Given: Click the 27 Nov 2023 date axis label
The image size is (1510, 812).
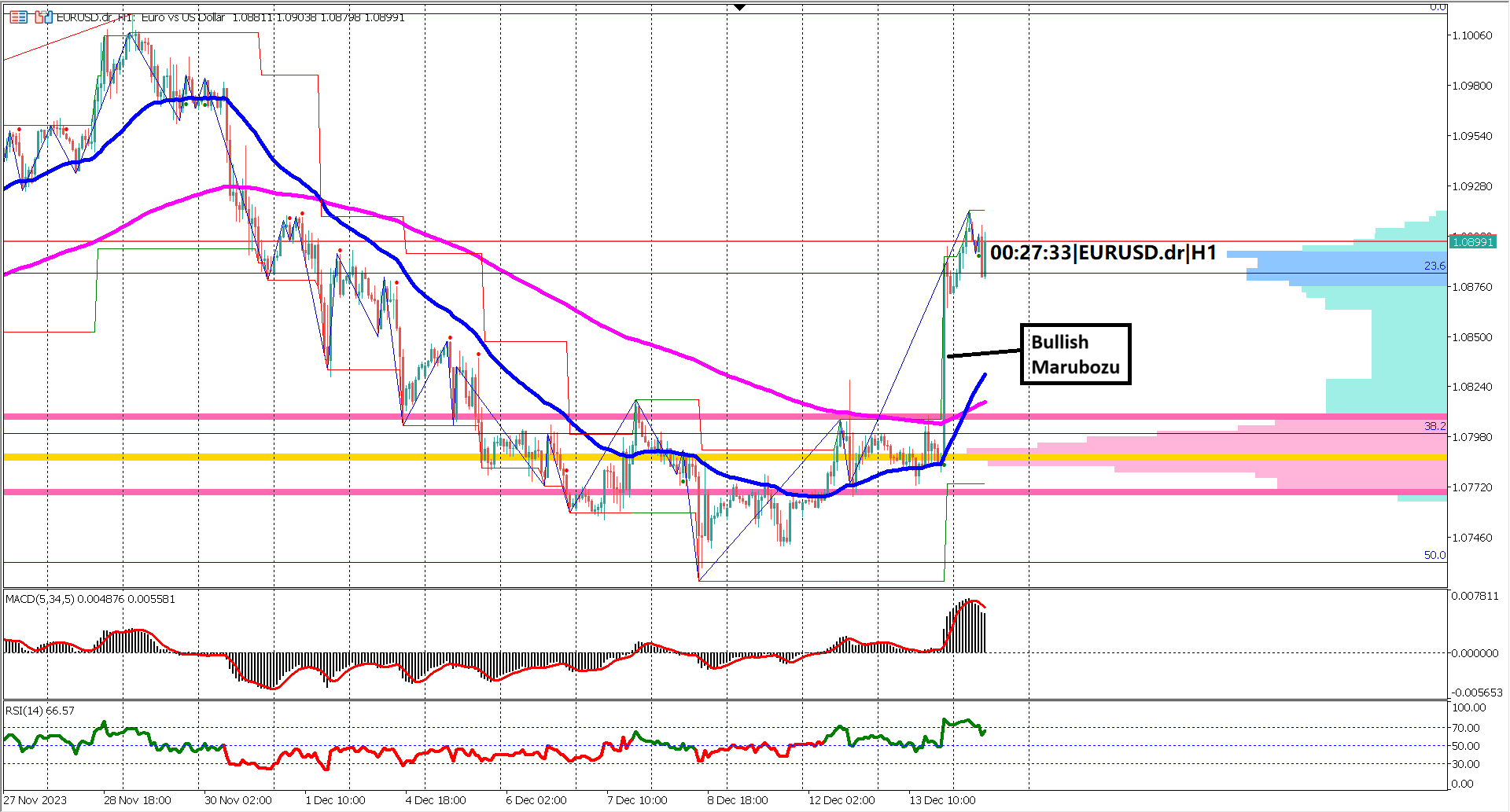Looking at the screenshot, I should 35,800.
